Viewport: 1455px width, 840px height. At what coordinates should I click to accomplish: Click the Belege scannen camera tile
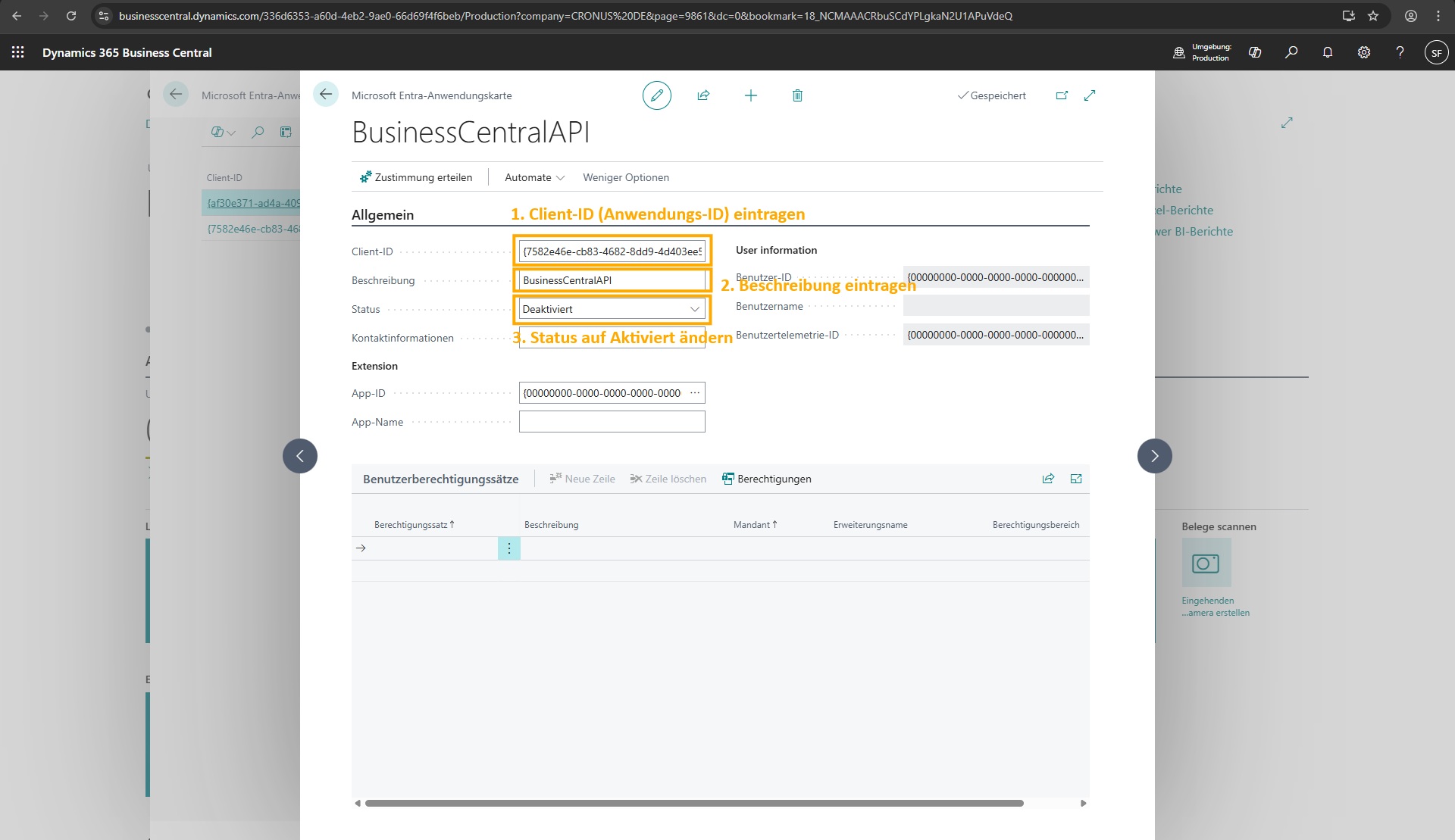1206,563
